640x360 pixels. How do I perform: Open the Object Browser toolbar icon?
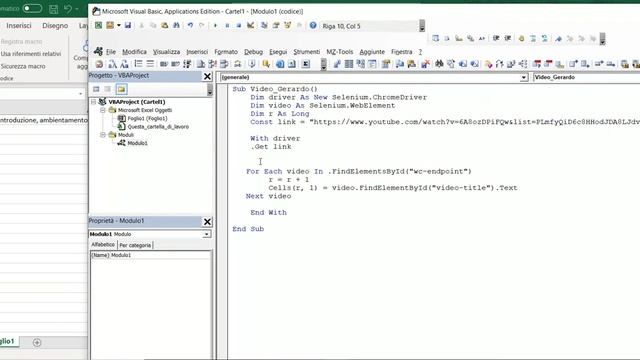(x=287, y=26)
